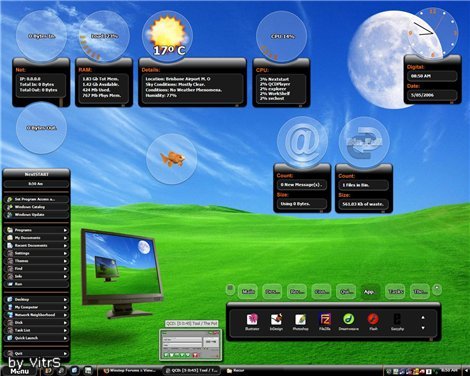Toggle the small square button left of Main tab
The width and height of the screenshot is (470, 376).
click(x=230, y=289)
